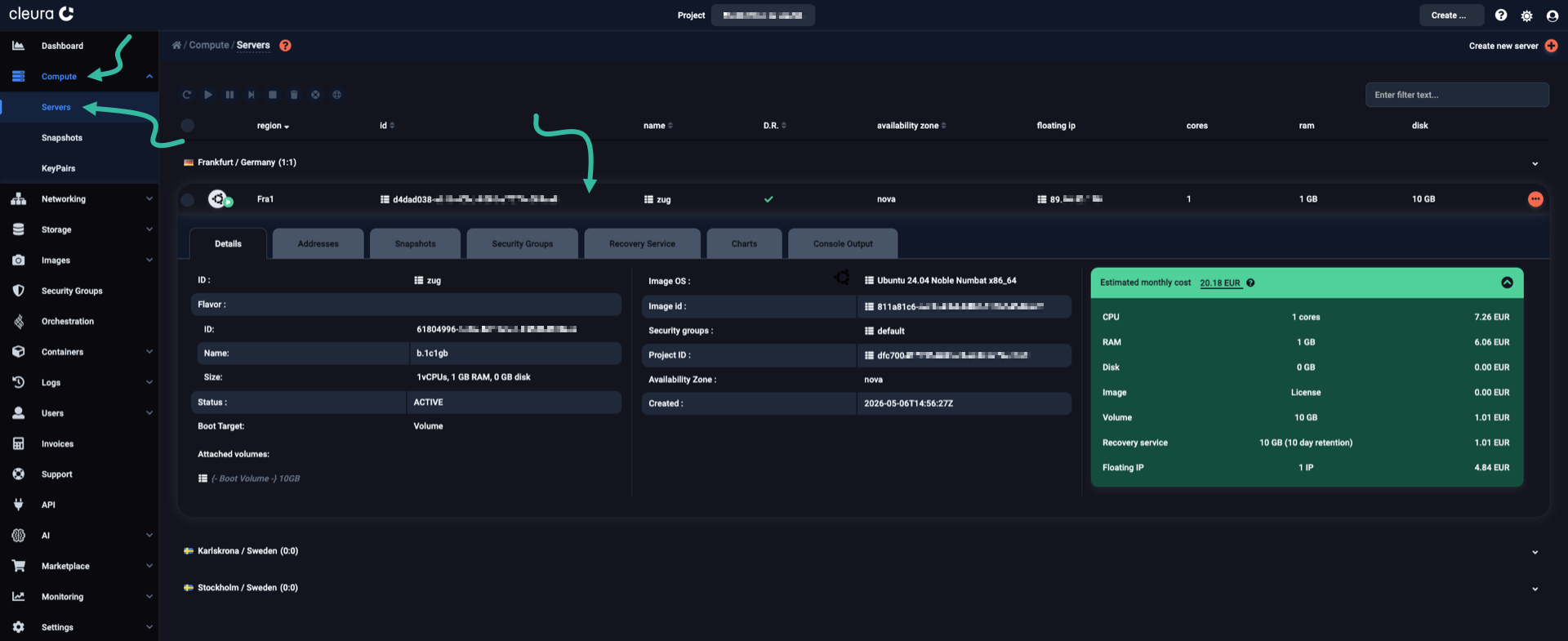Switch to the Addresses tab
Screen dimensions: 1568x641
(x=318, y=243)
